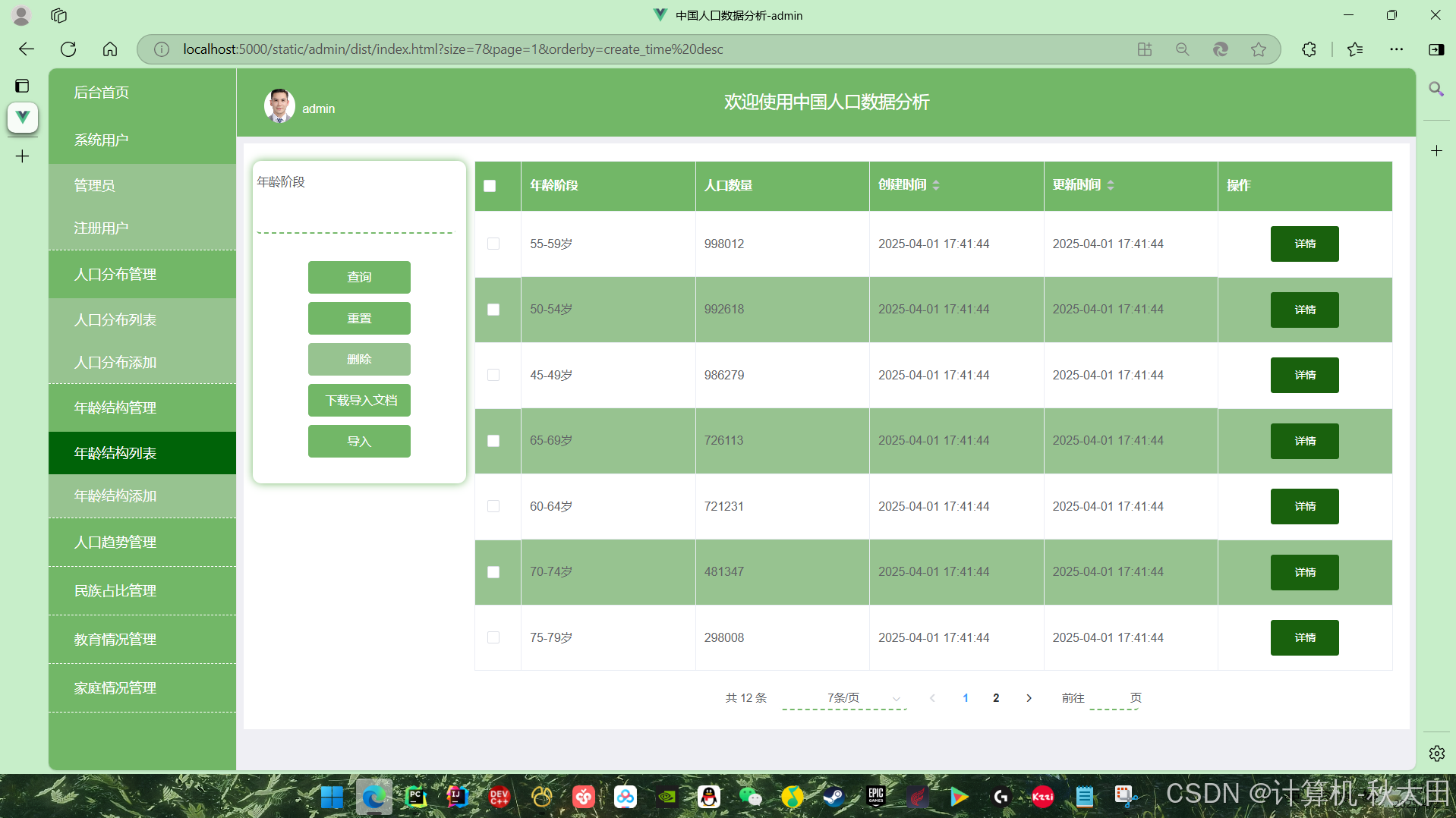Check the 55-59岁 row checkbox
The height and width of the screenshot is (818, 1456).
(x=493, y=244)
